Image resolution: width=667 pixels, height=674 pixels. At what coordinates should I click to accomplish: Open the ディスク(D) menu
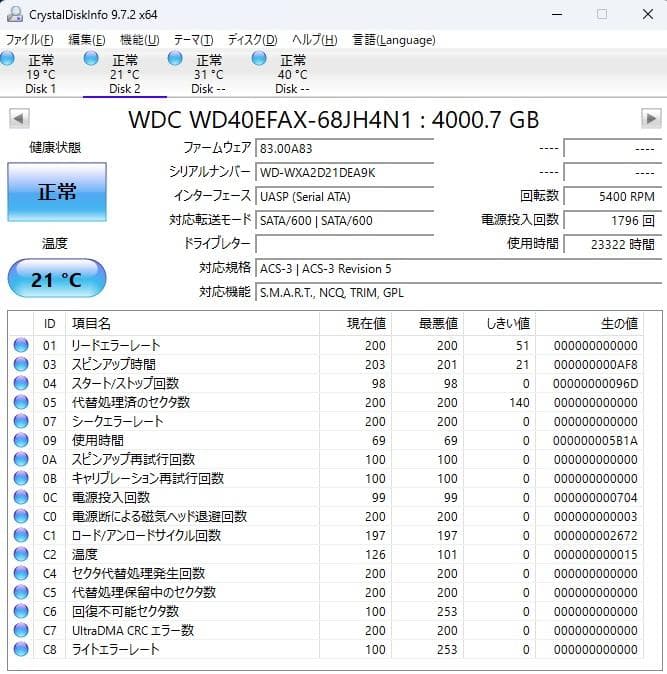252,40
